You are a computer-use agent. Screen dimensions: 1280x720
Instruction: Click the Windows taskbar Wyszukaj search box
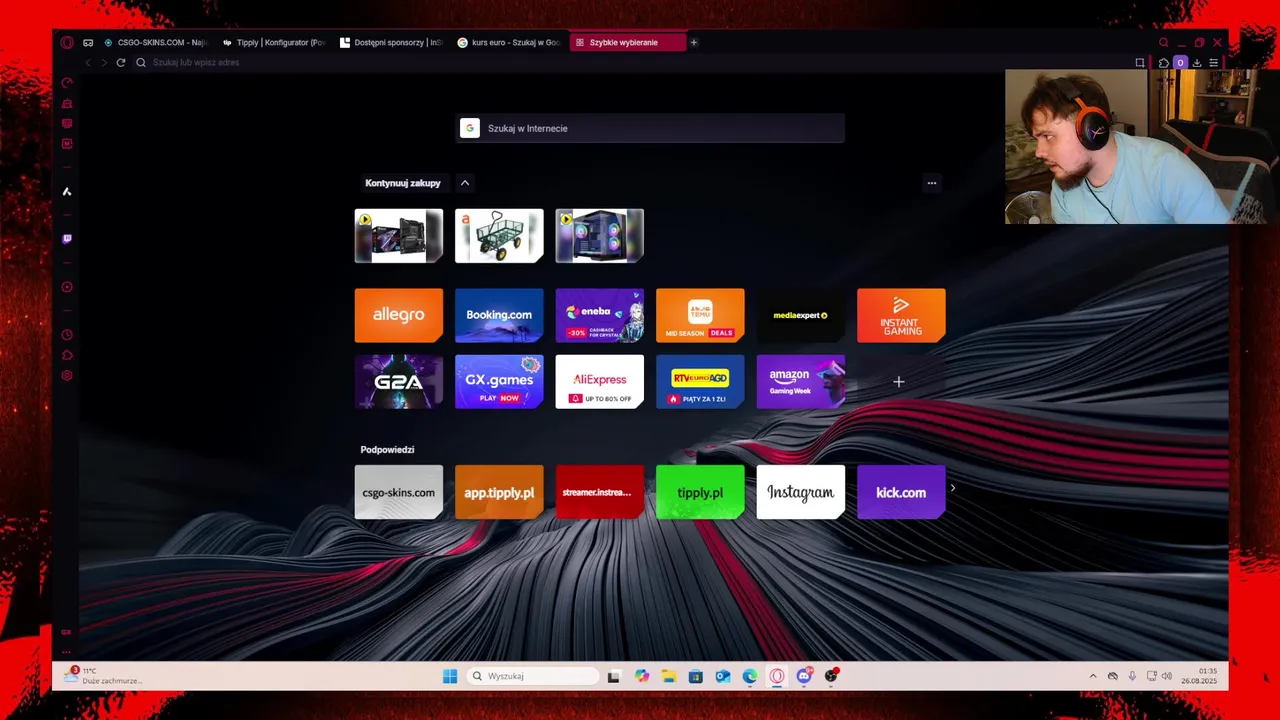(534, 676)
